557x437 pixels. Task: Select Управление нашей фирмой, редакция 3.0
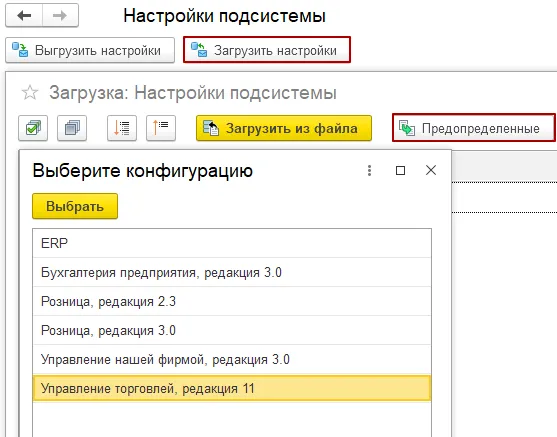coord(232,360)
